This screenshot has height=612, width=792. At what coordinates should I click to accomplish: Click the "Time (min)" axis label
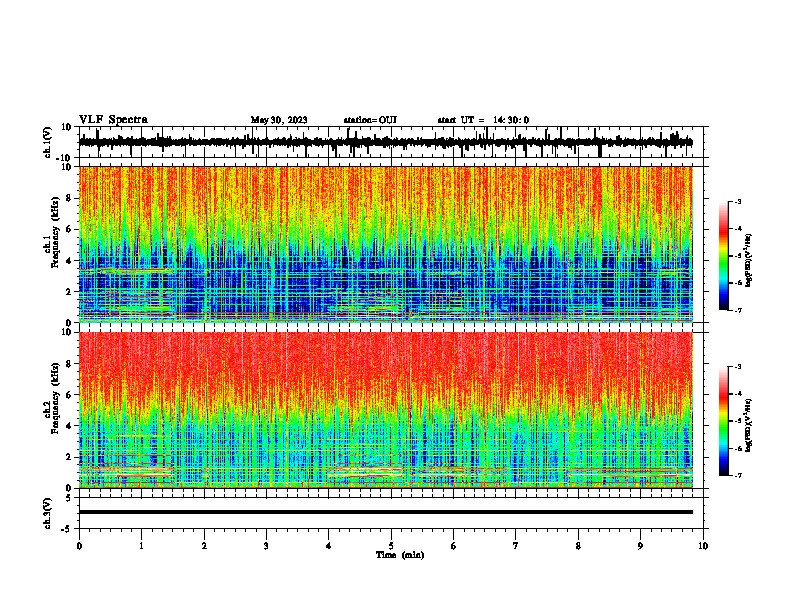pyautogui.click(x=400, y=555)
